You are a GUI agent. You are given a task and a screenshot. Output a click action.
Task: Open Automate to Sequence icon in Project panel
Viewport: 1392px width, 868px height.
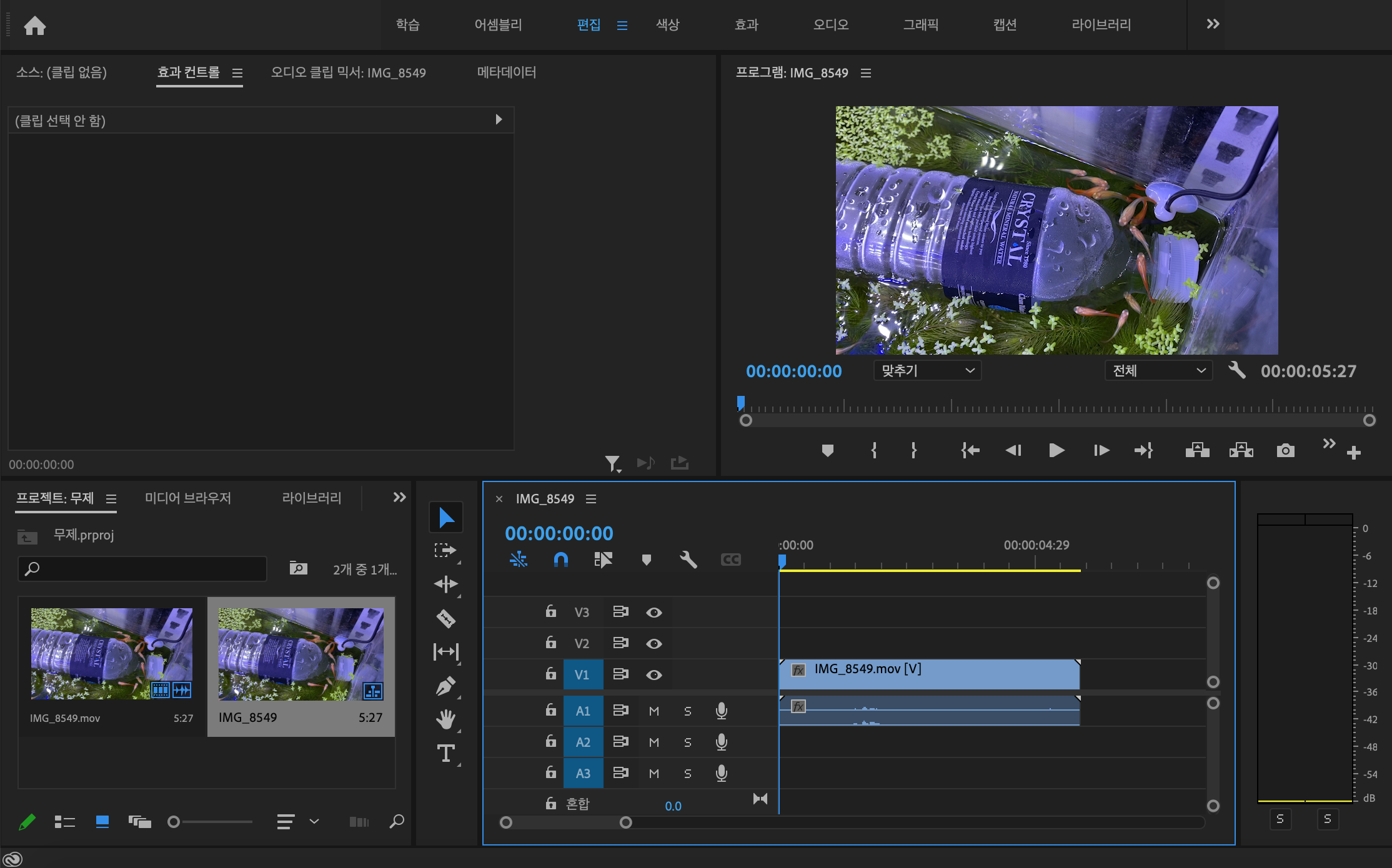(359, 822)
